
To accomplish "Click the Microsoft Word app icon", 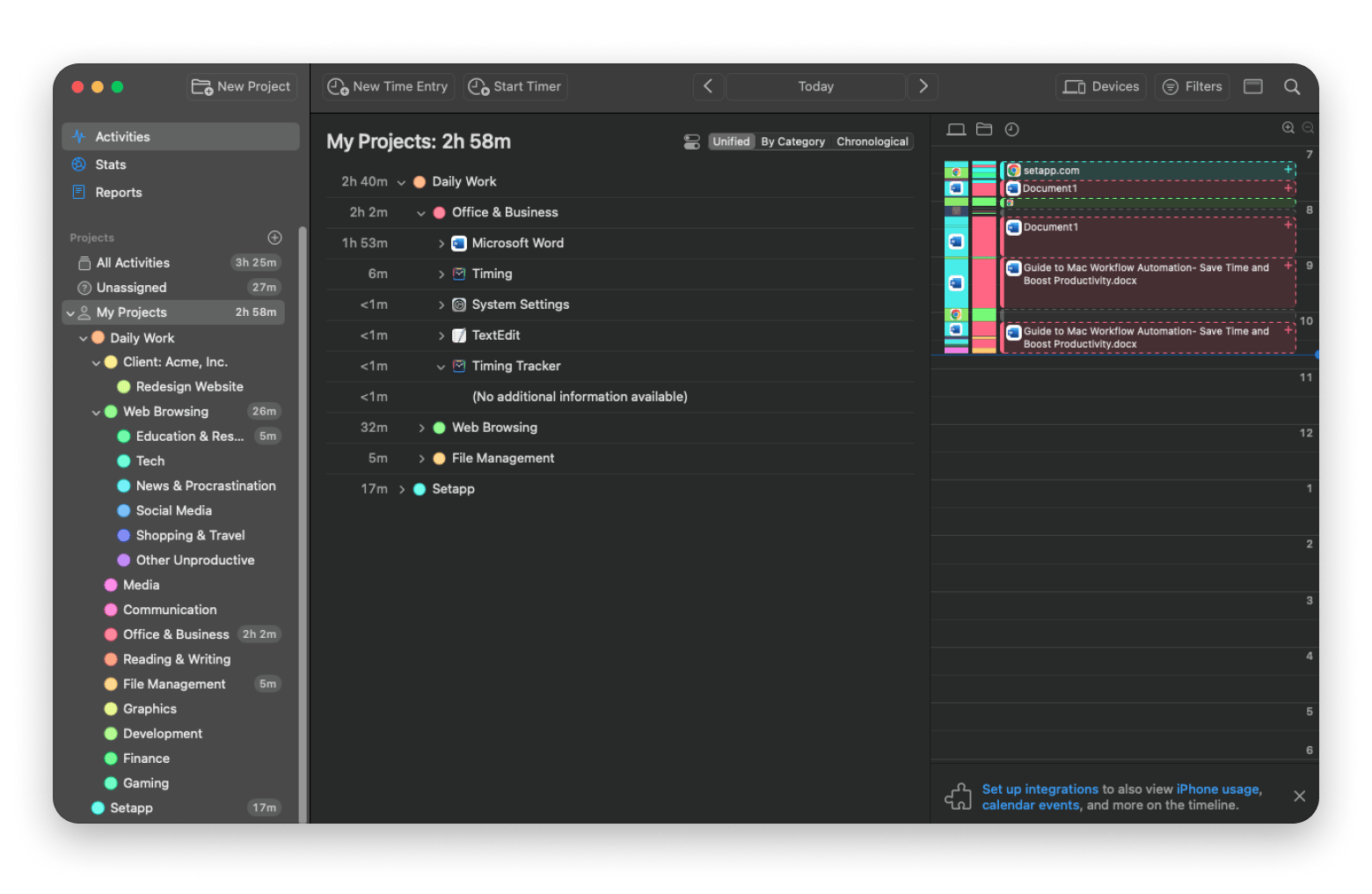I will (459, 243).
